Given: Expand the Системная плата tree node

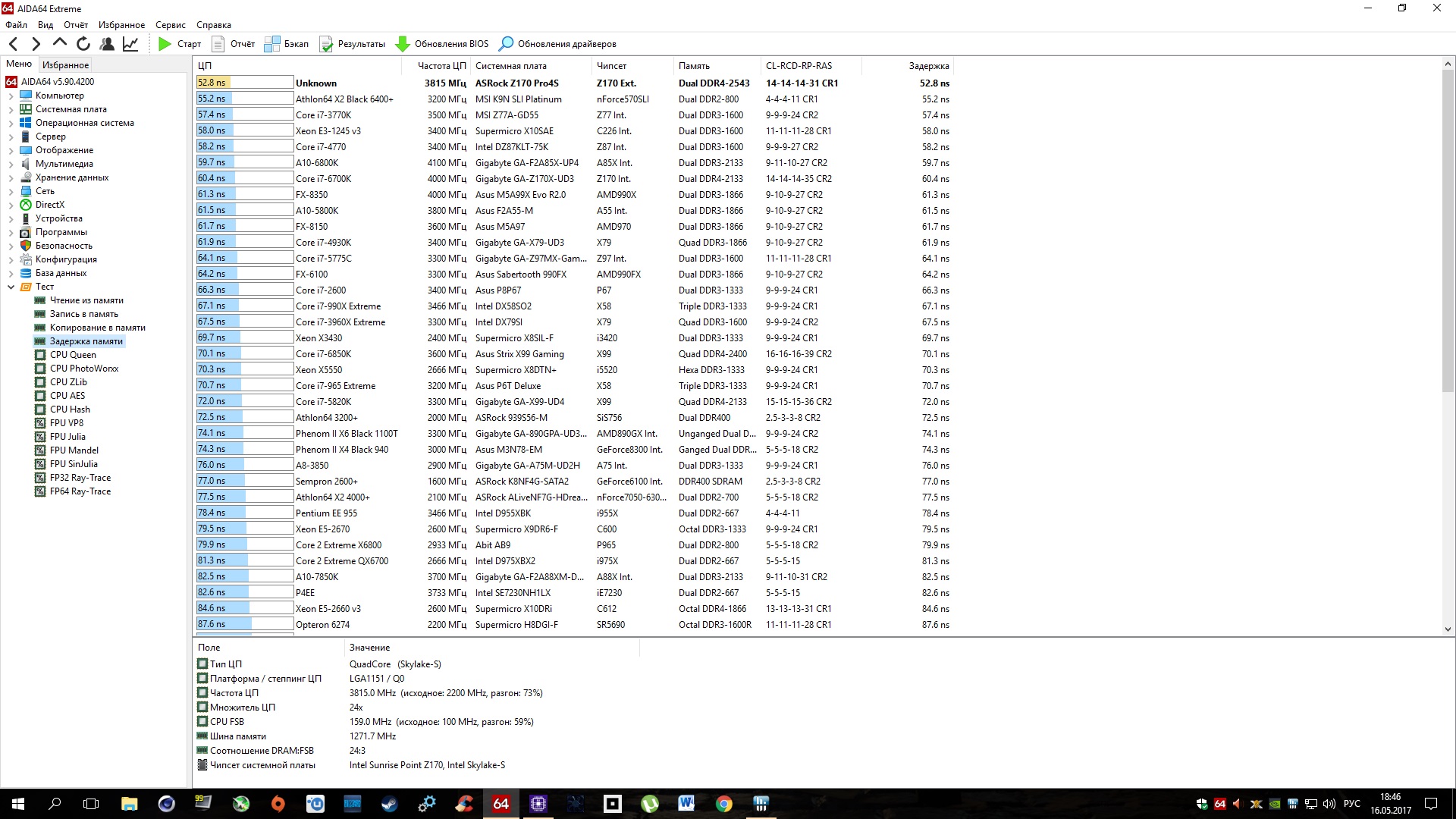Looking at the screenshot, I should (x=11, y=109).
